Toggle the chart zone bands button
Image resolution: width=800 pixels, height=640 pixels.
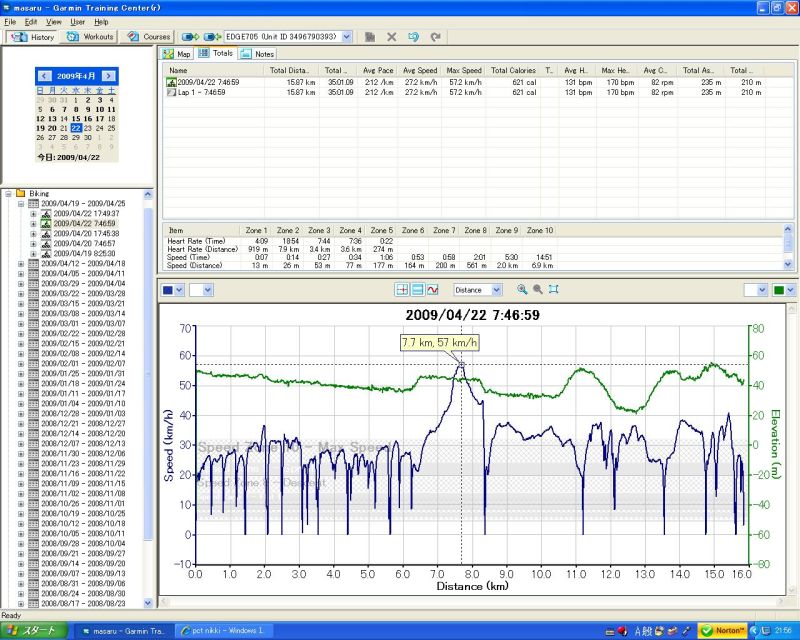417,290
